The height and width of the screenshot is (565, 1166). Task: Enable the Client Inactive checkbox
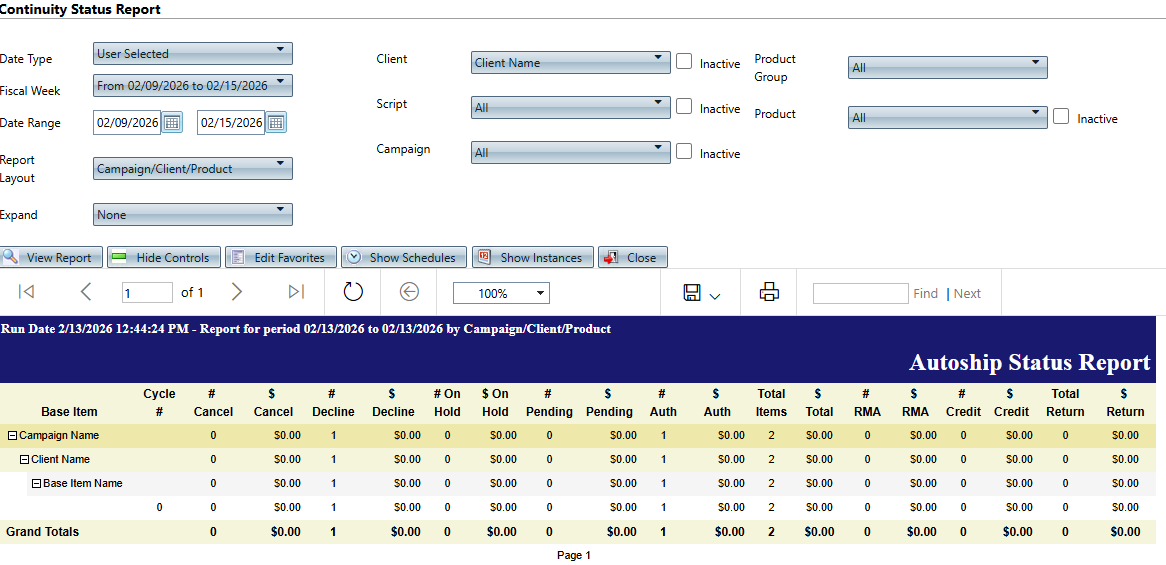point(684,62)
